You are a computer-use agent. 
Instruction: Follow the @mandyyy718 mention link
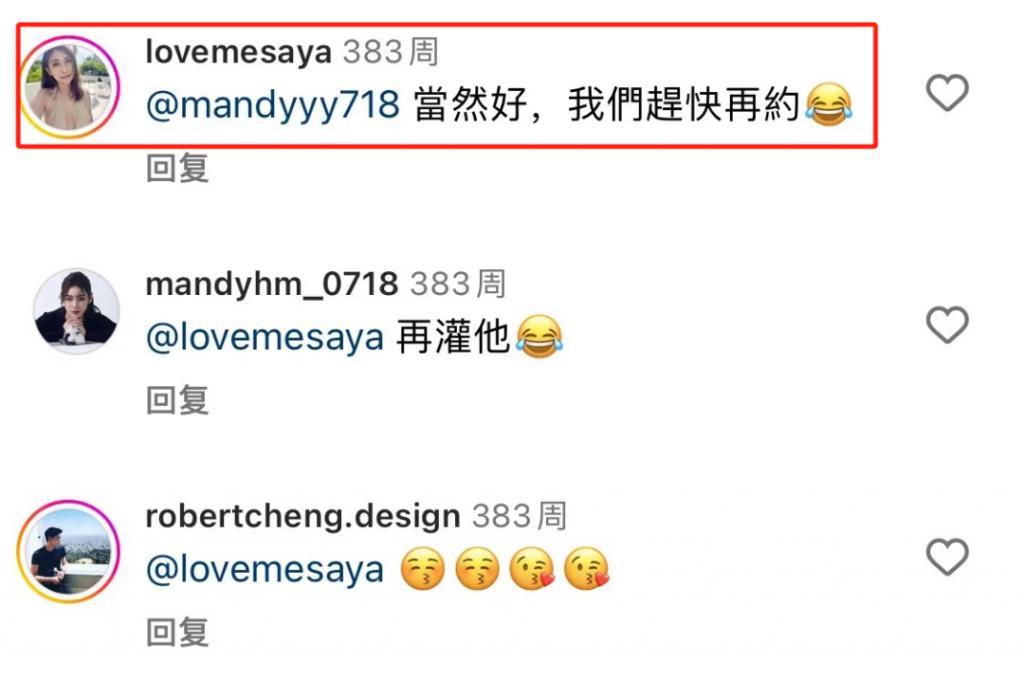(x=273, y=105)
